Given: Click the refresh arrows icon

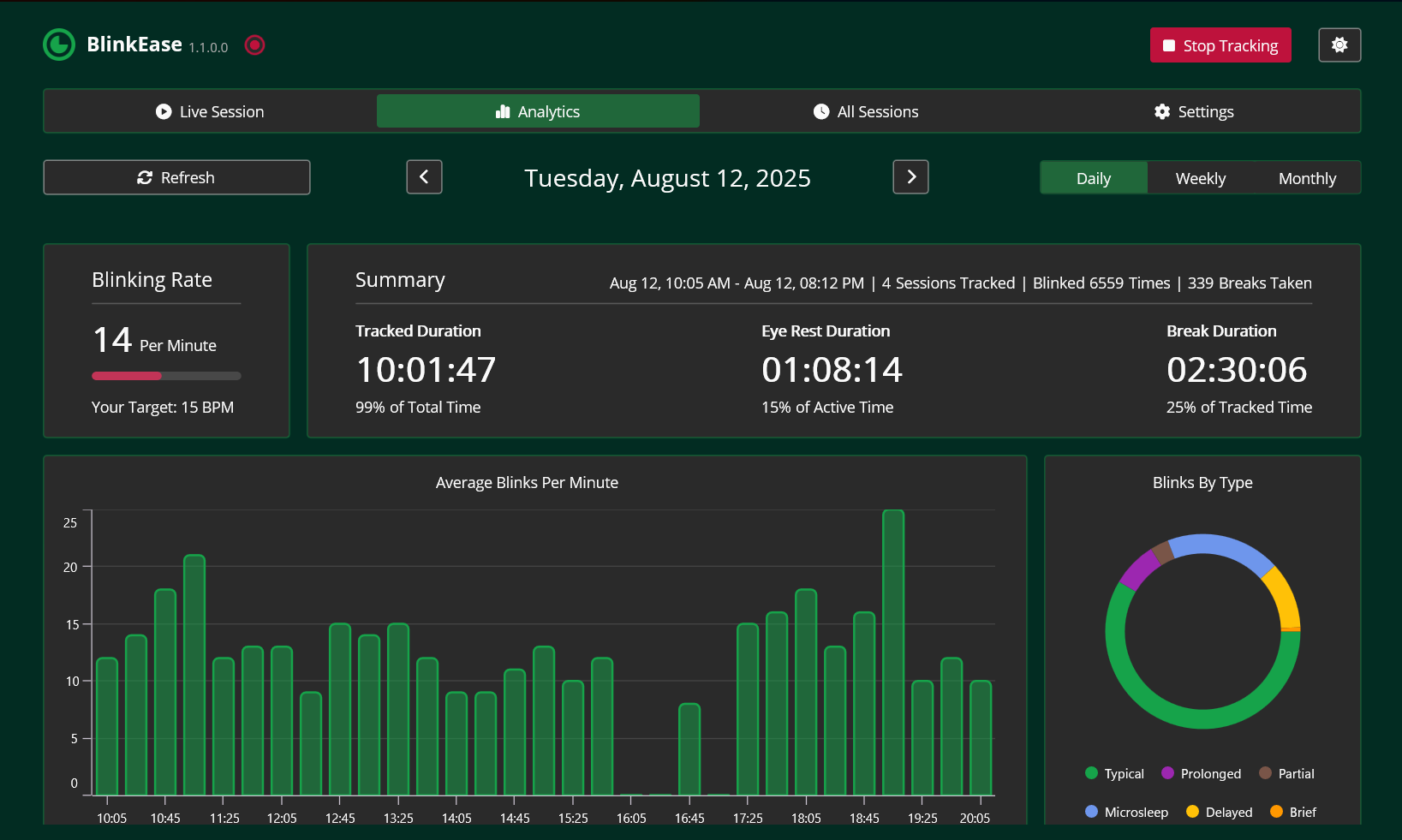Looking at the screenshot, I should [145, 177].
